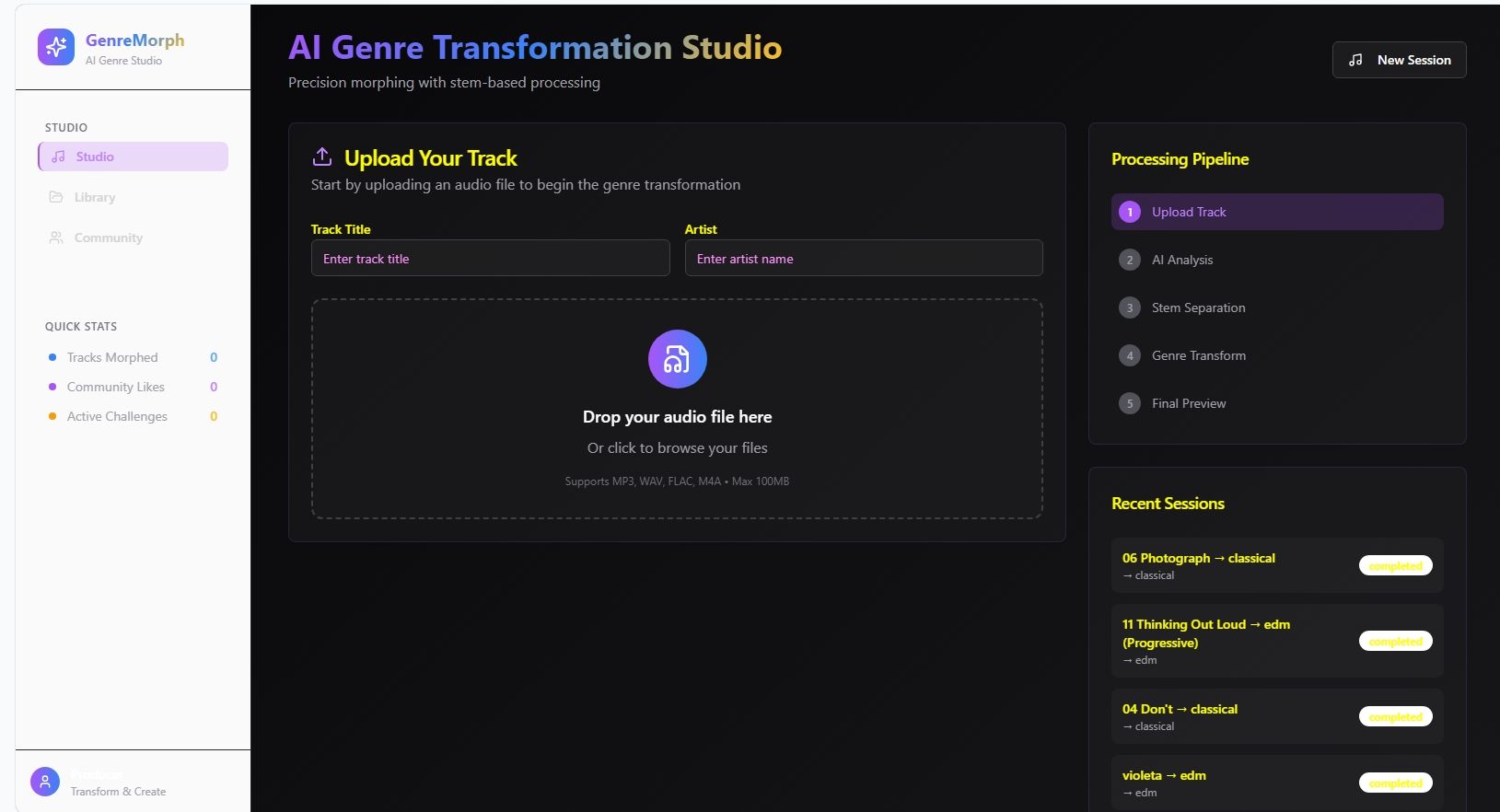Click completed badge on violeta session
The height and width of the screenshot is (812, 1500).
[x=1396, y=783]
